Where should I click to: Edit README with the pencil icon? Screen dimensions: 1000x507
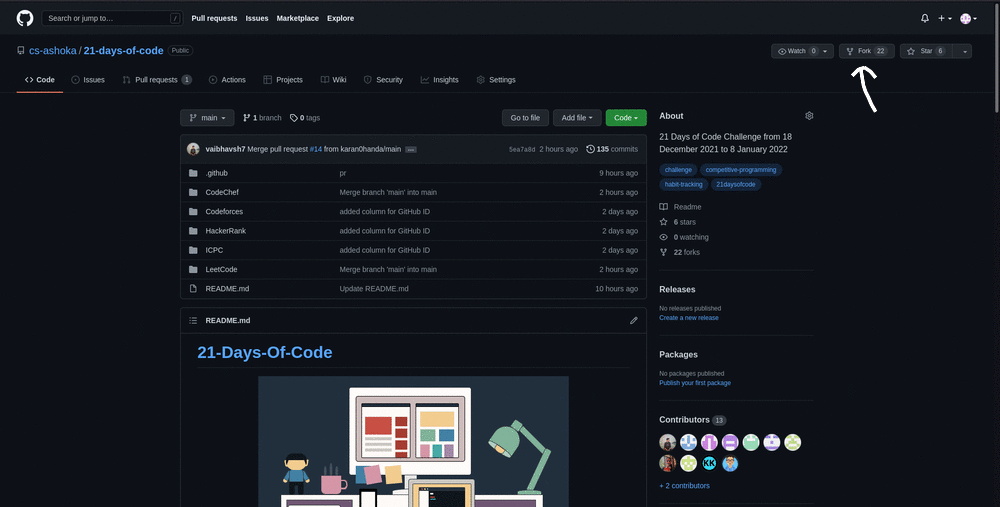(633, 321)
